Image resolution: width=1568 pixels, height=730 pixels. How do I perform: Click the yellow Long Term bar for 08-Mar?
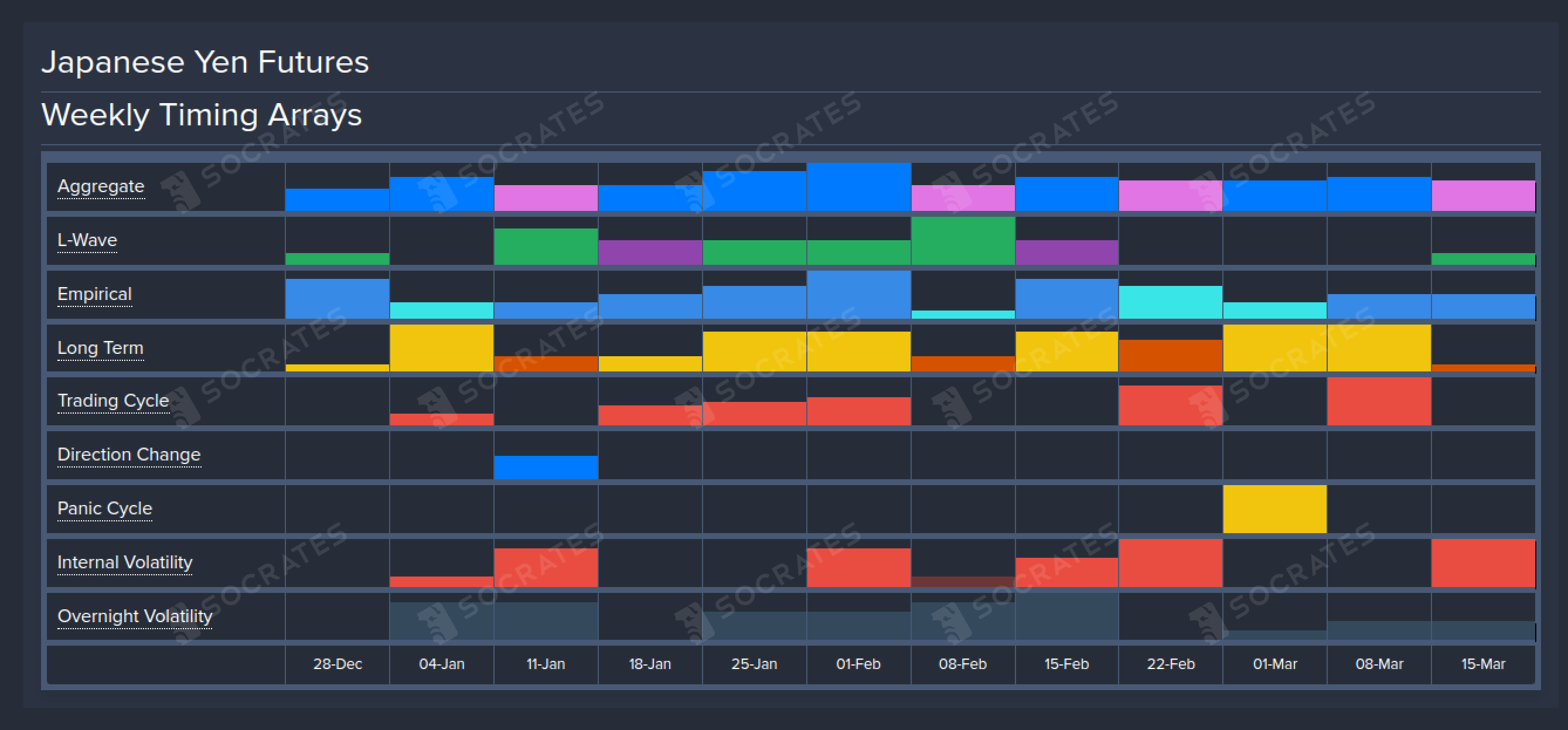click(1379, 347)
